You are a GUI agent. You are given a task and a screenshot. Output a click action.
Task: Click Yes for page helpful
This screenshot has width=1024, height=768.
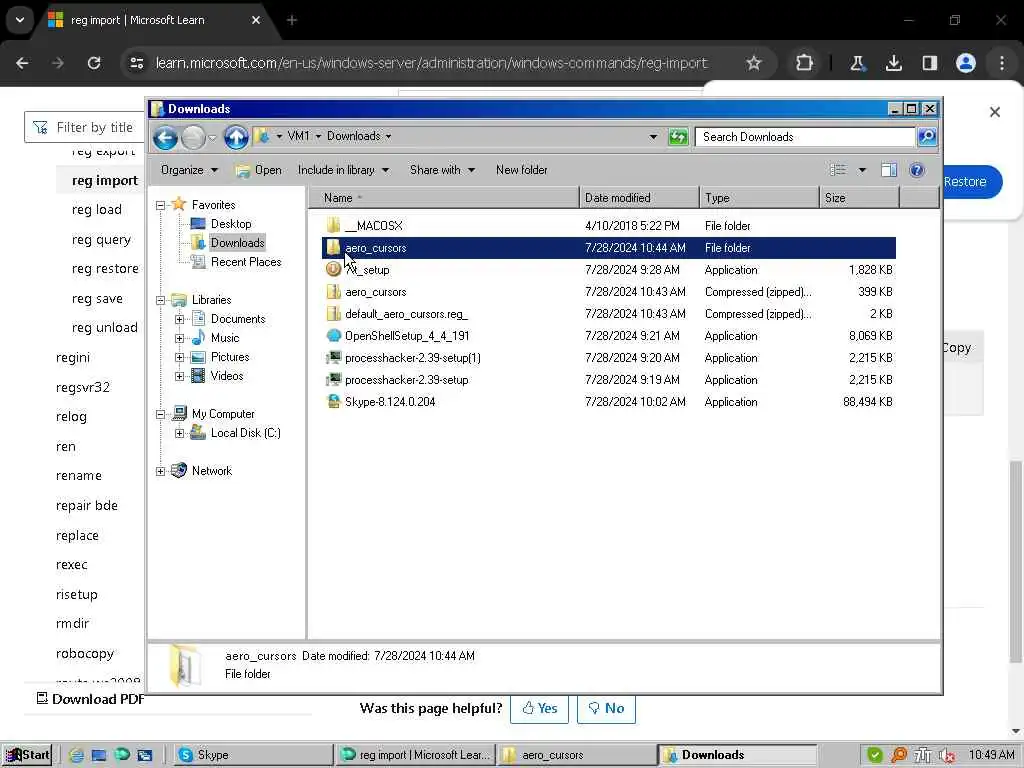pyautogui.click(x=539, y=709)
